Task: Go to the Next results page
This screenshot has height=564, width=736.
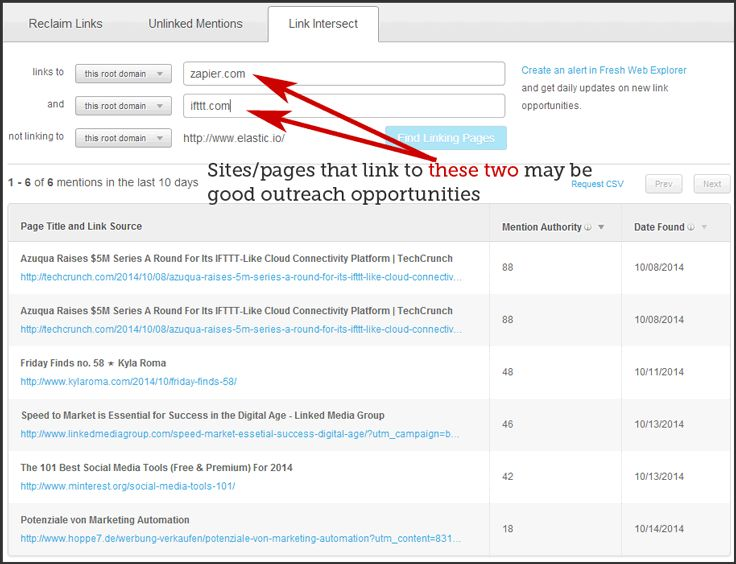Action: (x=711, y=184)
